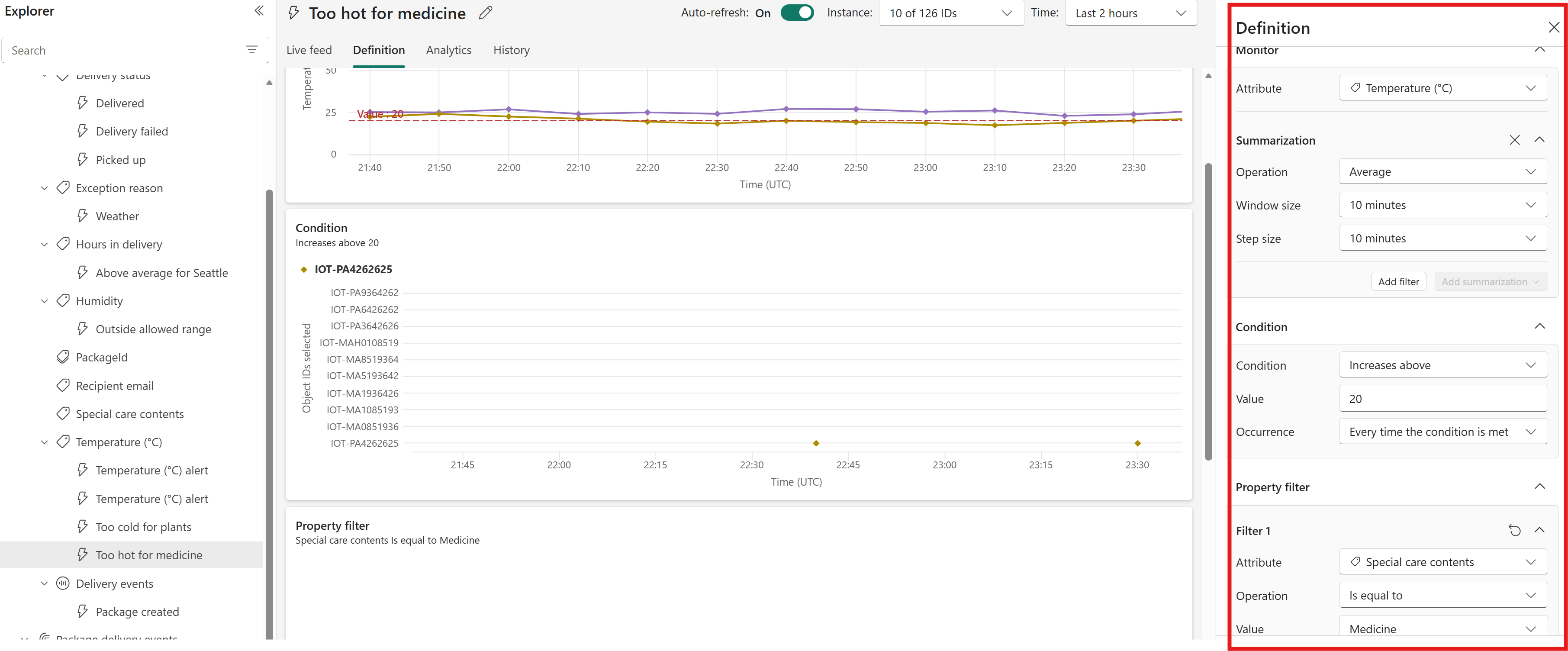Image resolution: width=1568 pixels, height=651 pixels.
Task: Click the PackageId property tag icon
Action: pyautogui.click(x=63, y=357)
